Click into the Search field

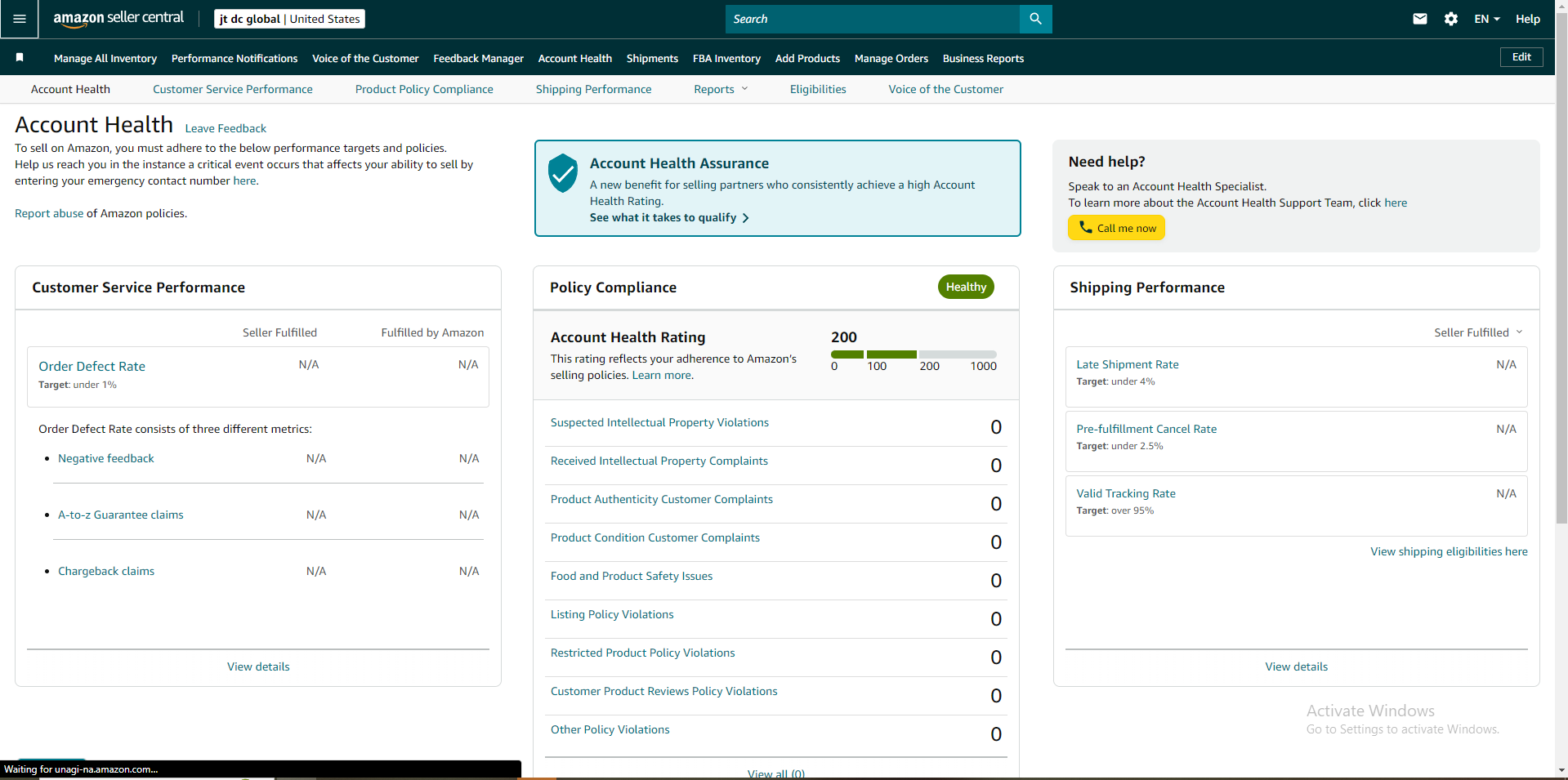click(873, 19)
